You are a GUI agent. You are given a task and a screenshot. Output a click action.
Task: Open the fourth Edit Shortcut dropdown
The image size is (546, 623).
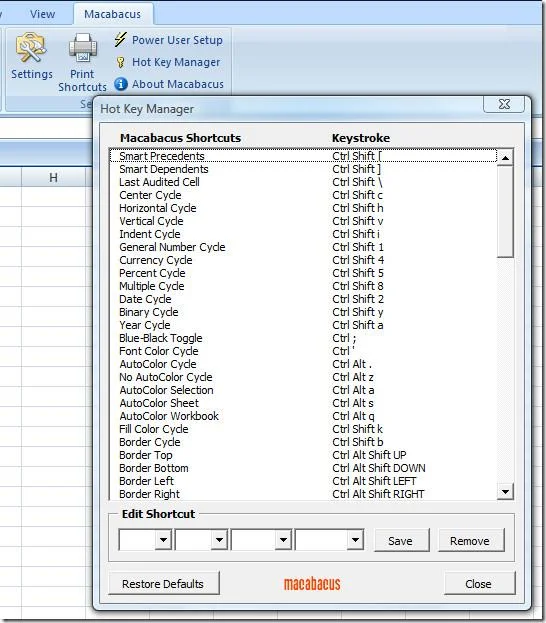355,540
